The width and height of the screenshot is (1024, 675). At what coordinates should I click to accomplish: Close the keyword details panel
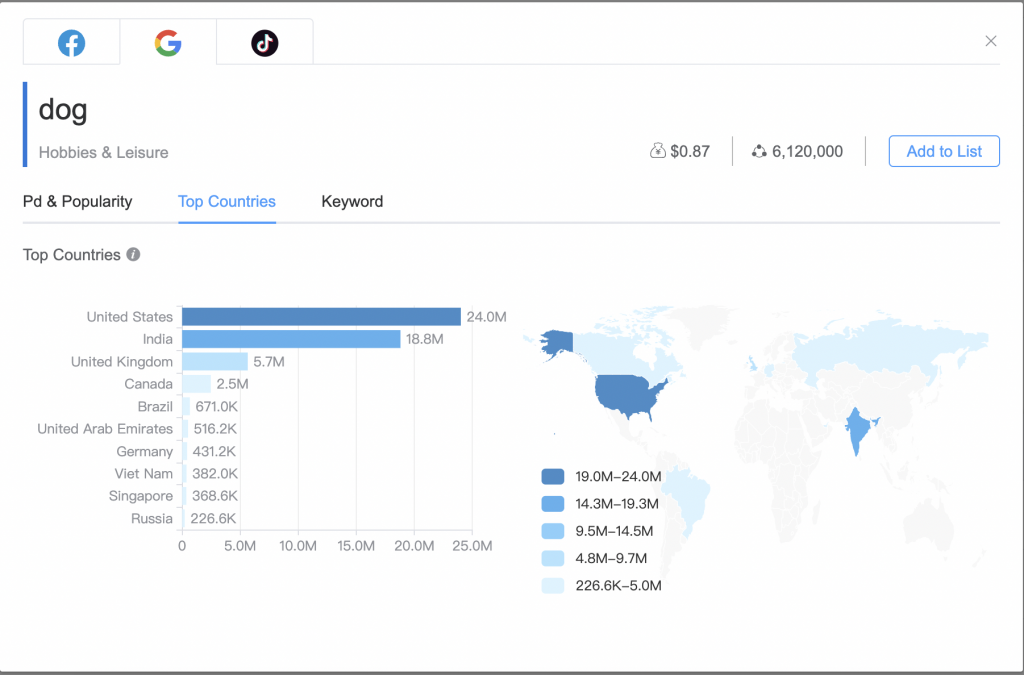990,41
